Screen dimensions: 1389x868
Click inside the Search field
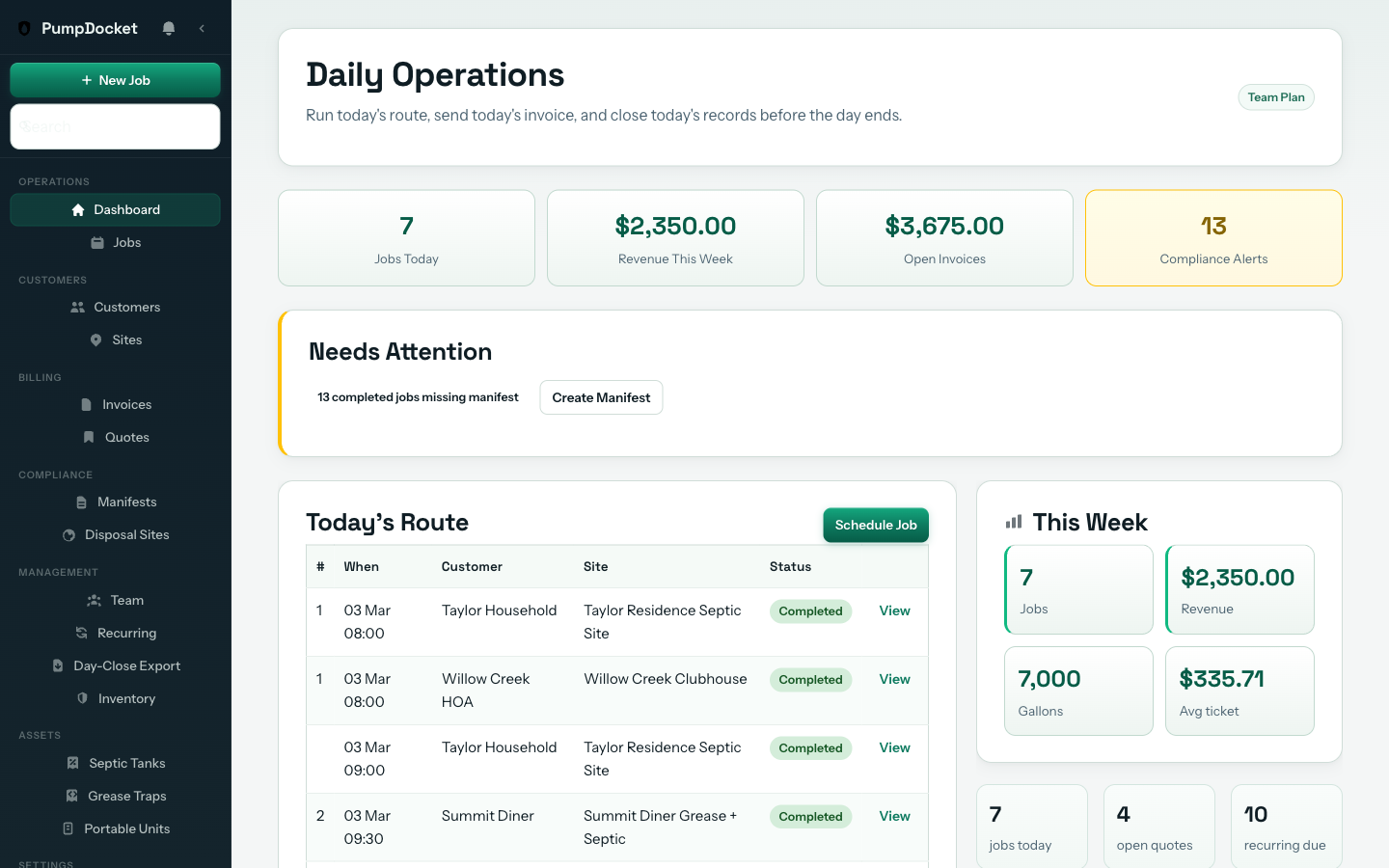(x=115, y=126)
